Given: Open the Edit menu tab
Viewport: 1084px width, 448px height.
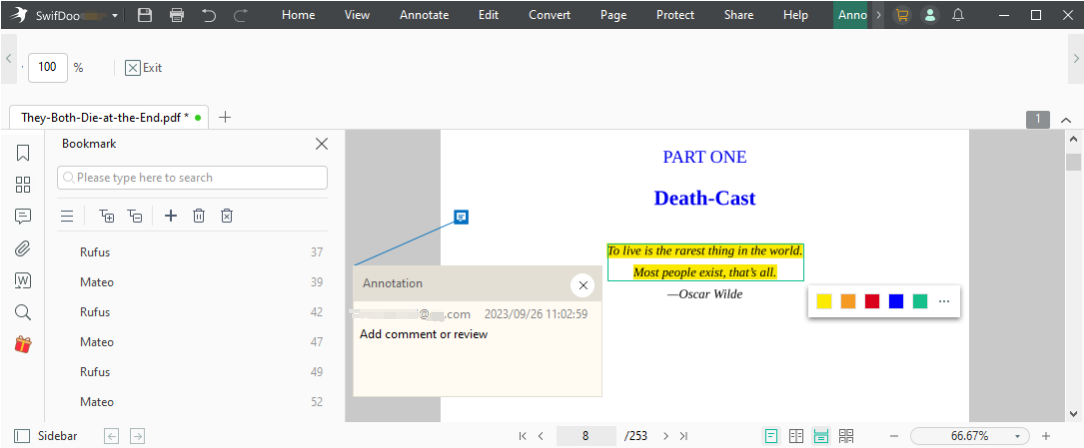Looking at the screenshot, I should click(489, 15).
